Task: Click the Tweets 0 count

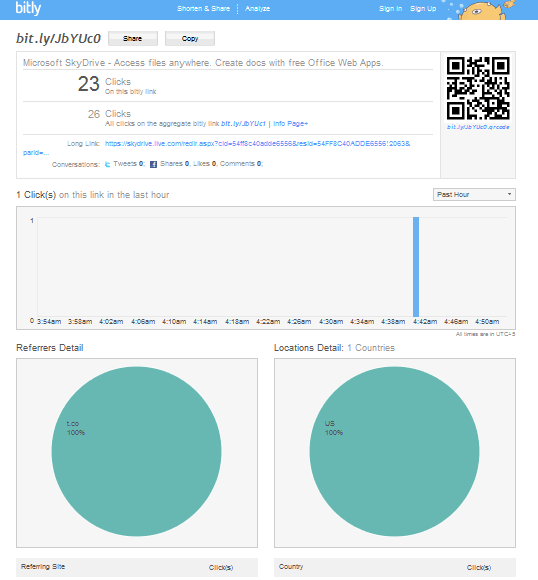Action: [128, 163]
